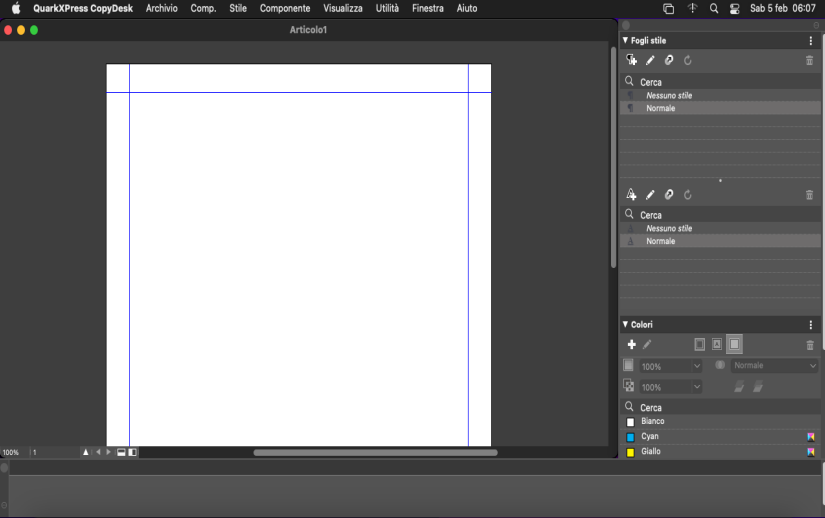Open Fogli stile panel options menu
Image resolution: width=825 pixels, height=518 pixels.
coord(811,40)
